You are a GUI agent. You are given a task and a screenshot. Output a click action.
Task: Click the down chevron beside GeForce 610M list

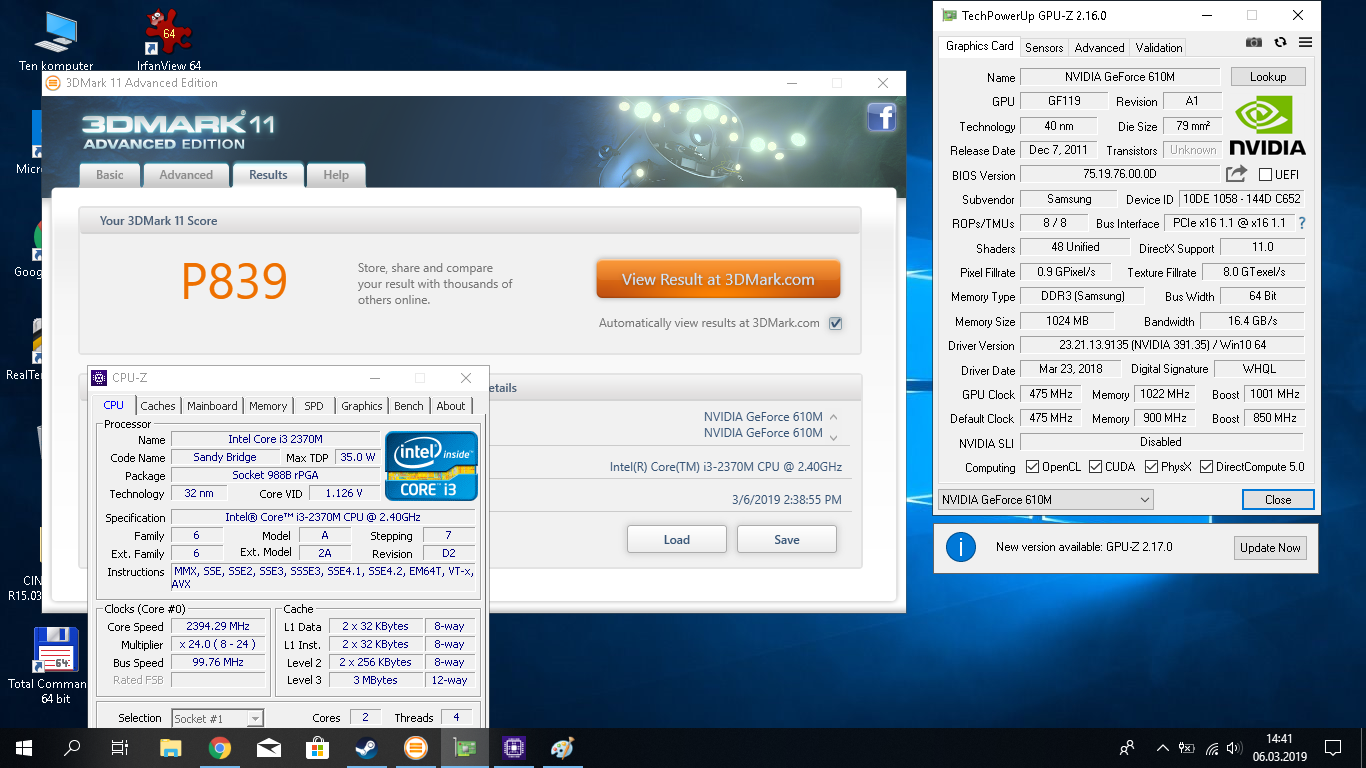pos(834,436)
